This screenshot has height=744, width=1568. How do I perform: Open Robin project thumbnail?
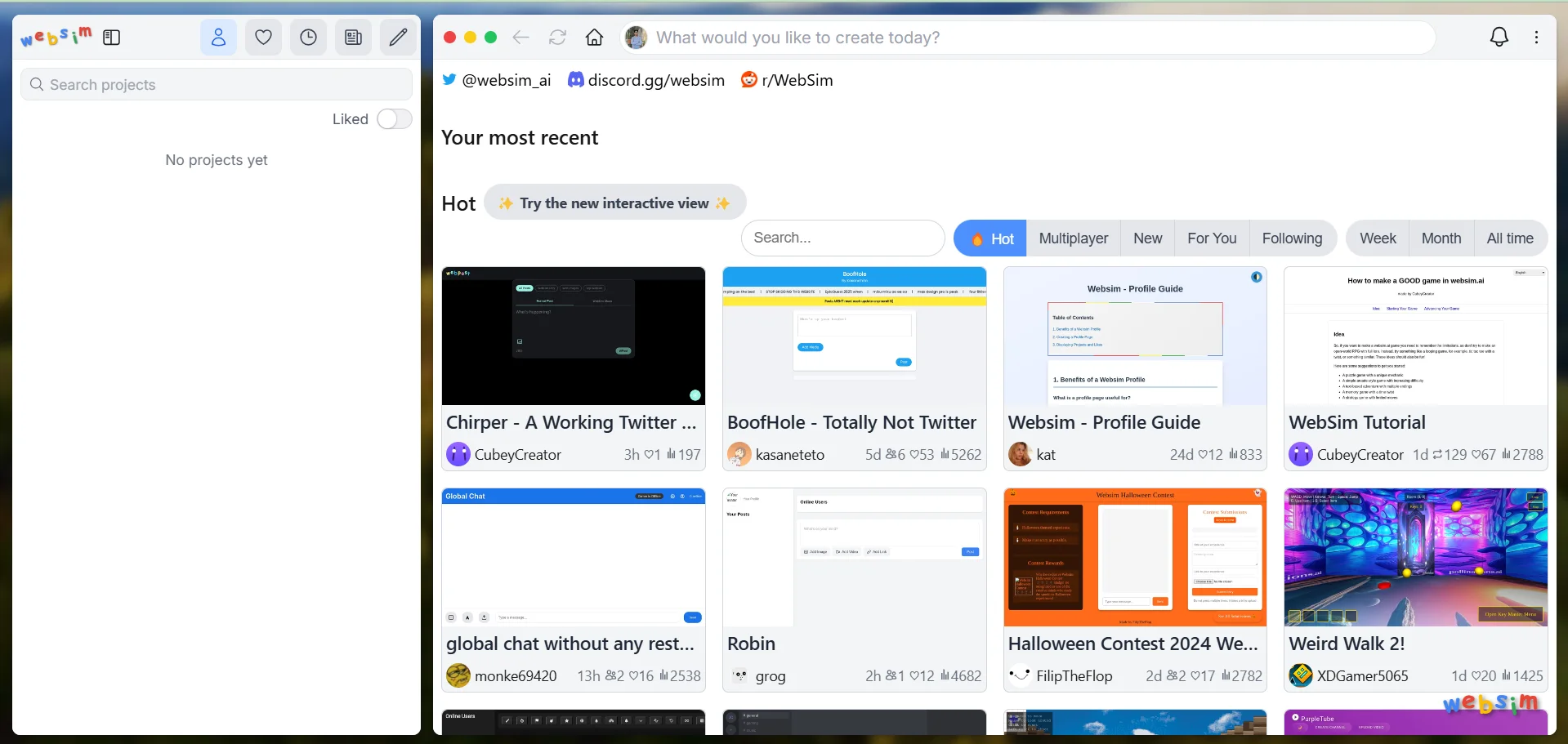point(855,558)
